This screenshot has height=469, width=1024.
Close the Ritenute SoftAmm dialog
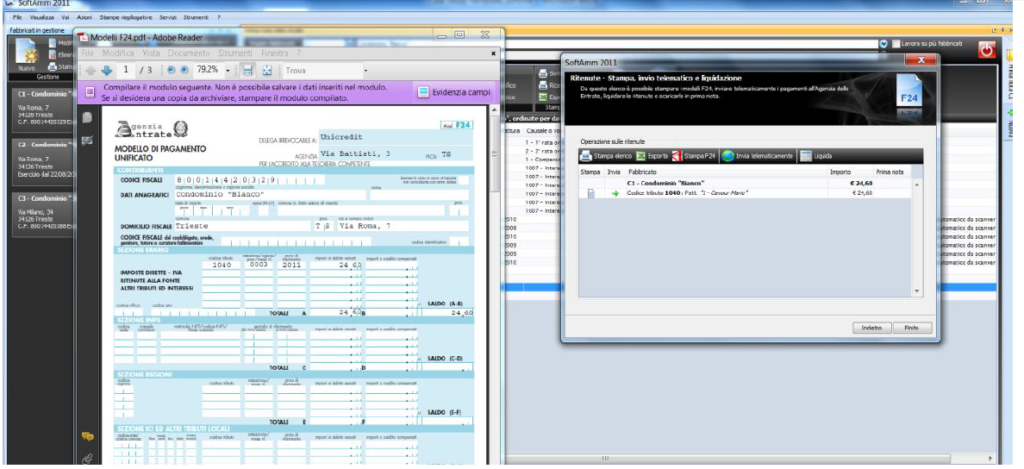(921, 60)
